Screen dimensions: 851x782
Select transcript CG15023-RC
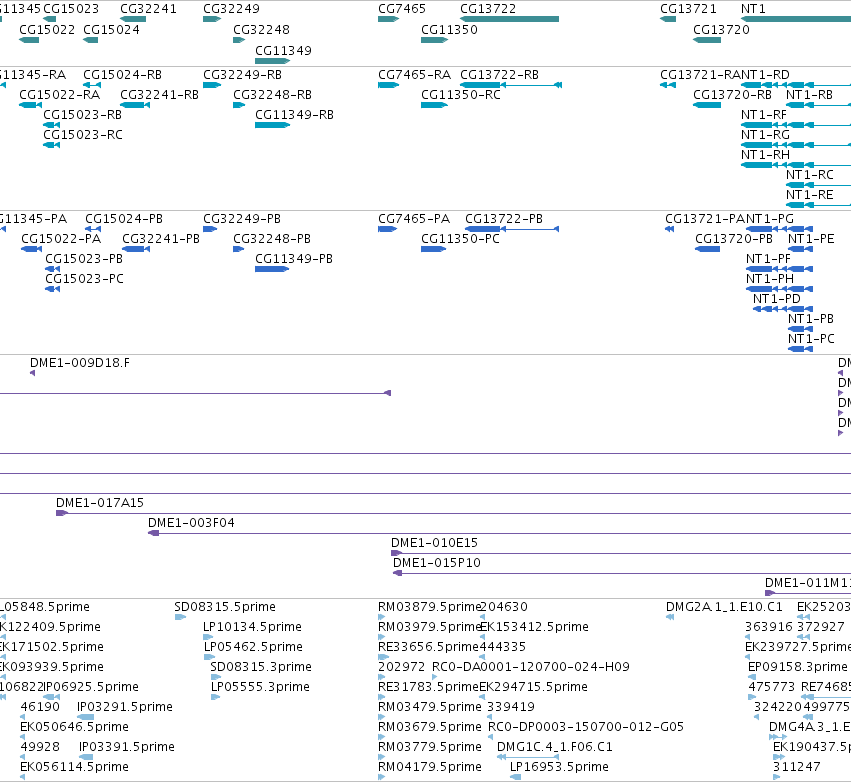pos(82,135)
